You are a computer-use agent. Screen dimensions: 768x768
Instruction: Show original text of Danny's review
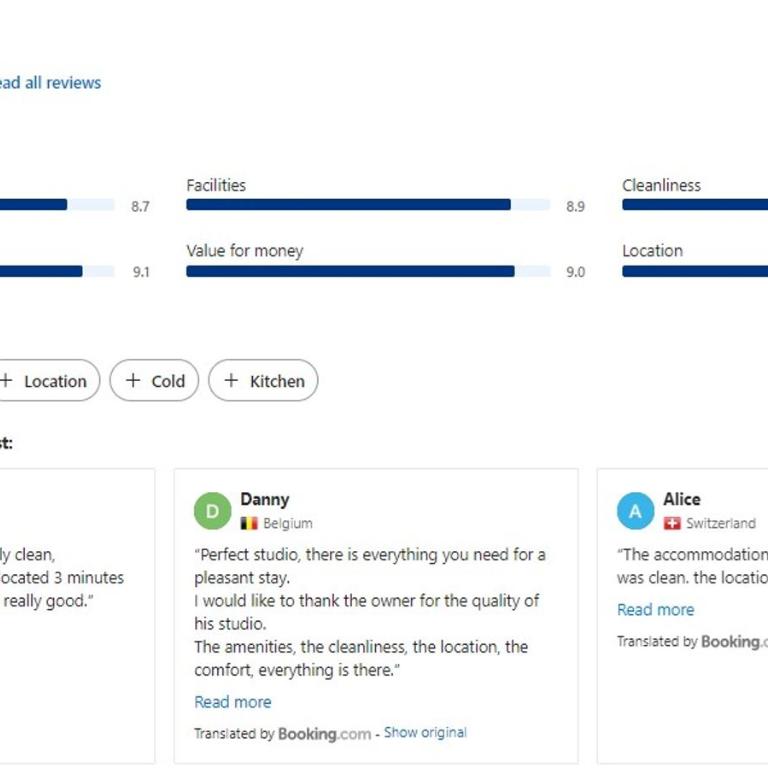point(425,733)
